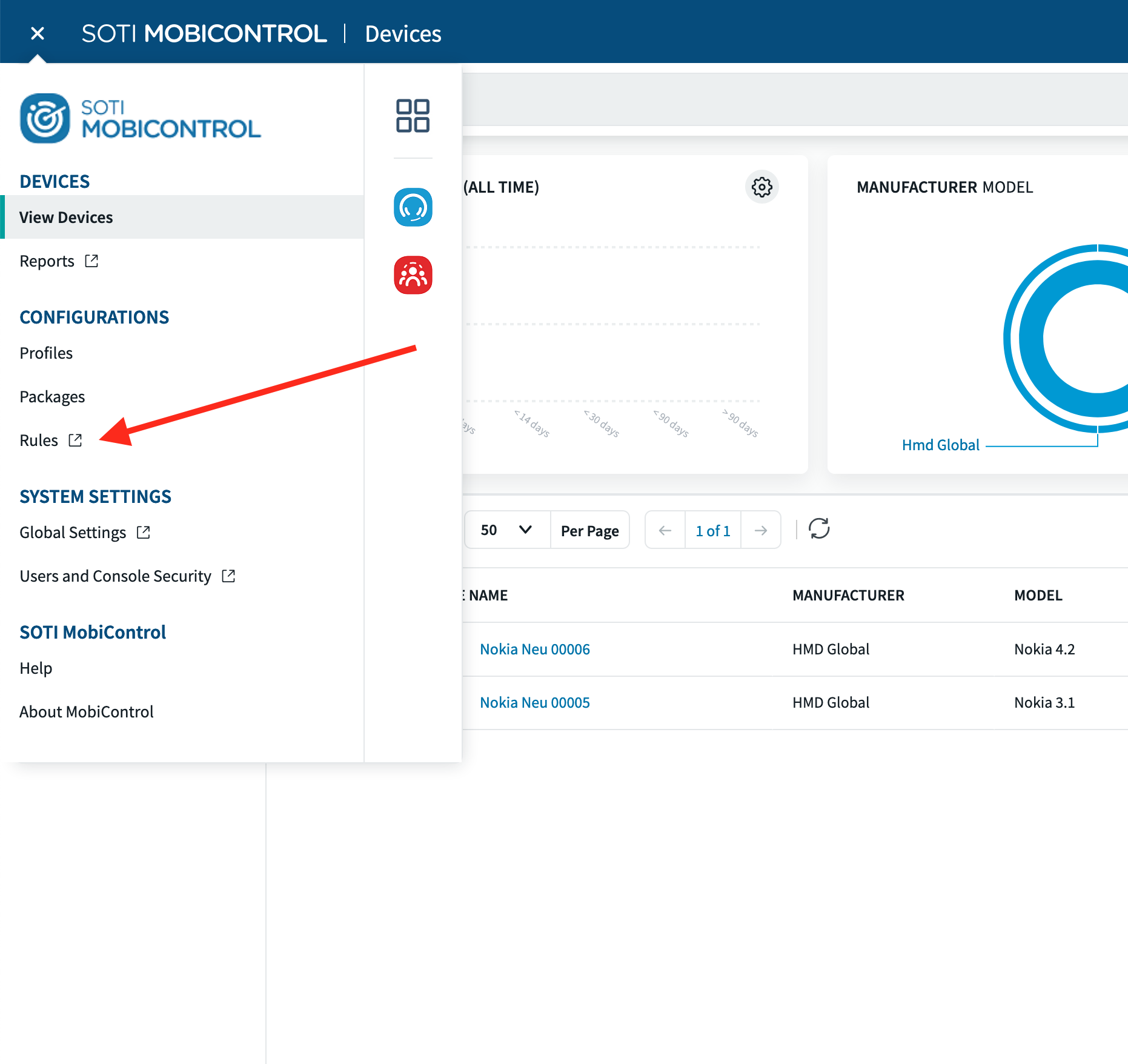Open the Nokia Neu 00006 device link
1128x1064 pixels.
pos(534,650)
